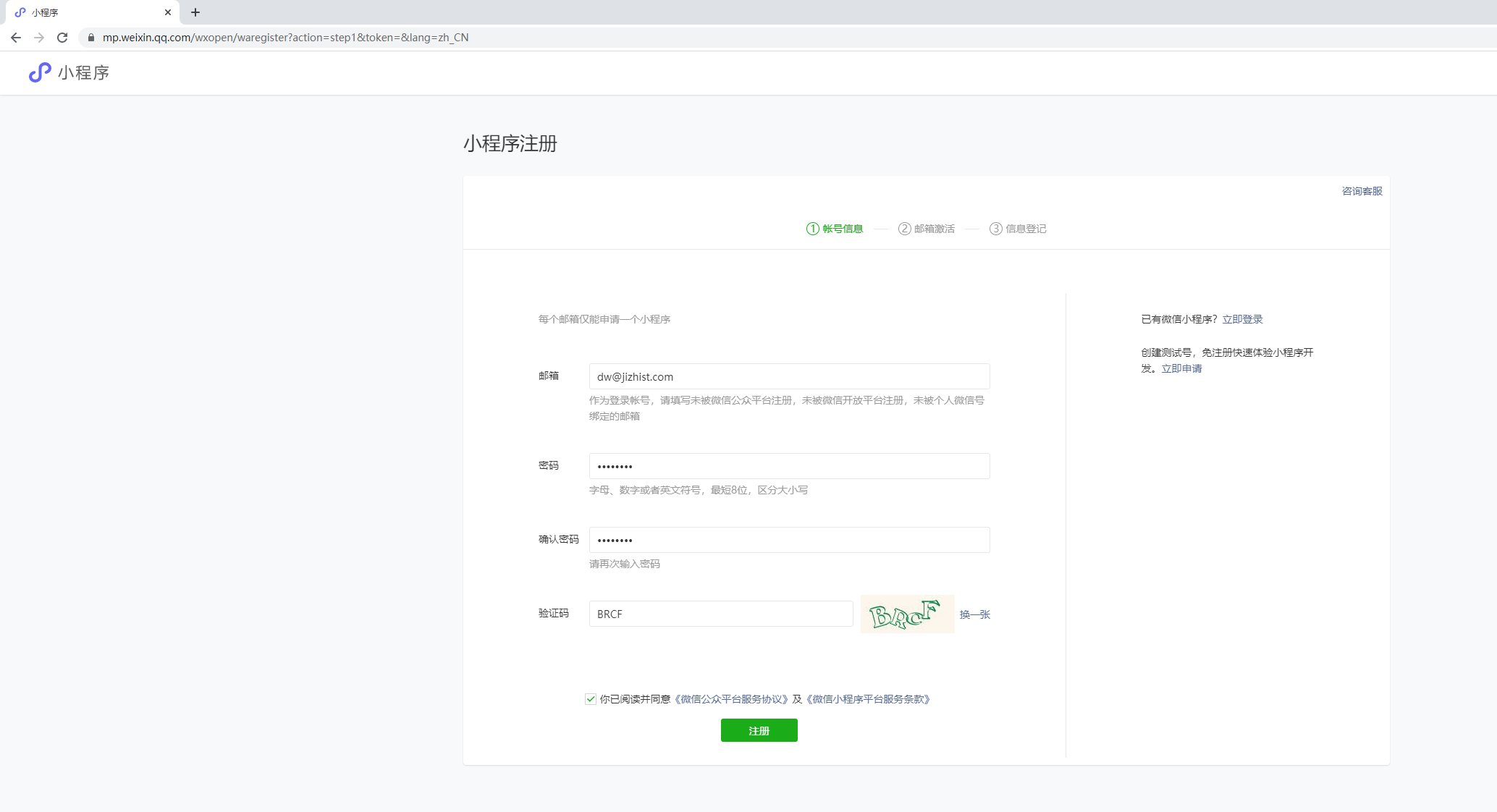The height and width of the screenshot is (812, 1497).
Task: Open 咨询客服 customer service link
Action: (x=1362, y=191)
